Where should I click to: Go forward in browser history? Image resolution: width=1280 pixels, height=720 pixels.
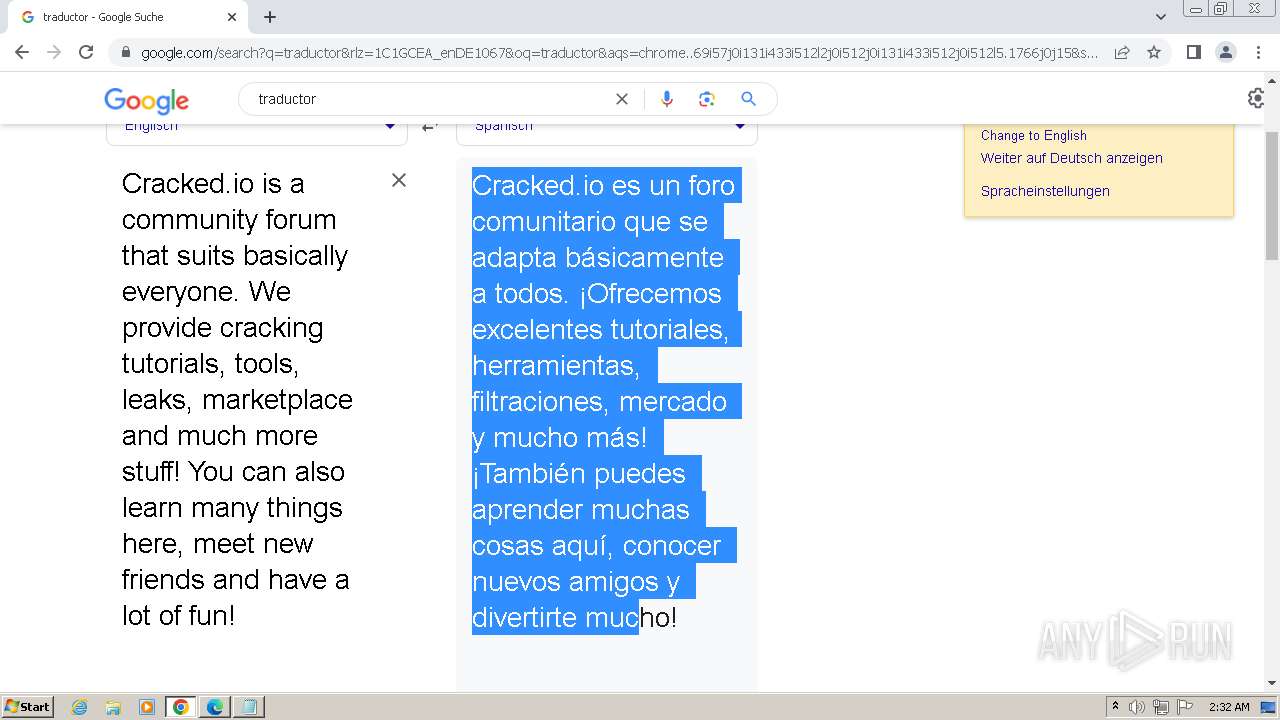click(54, 52)
